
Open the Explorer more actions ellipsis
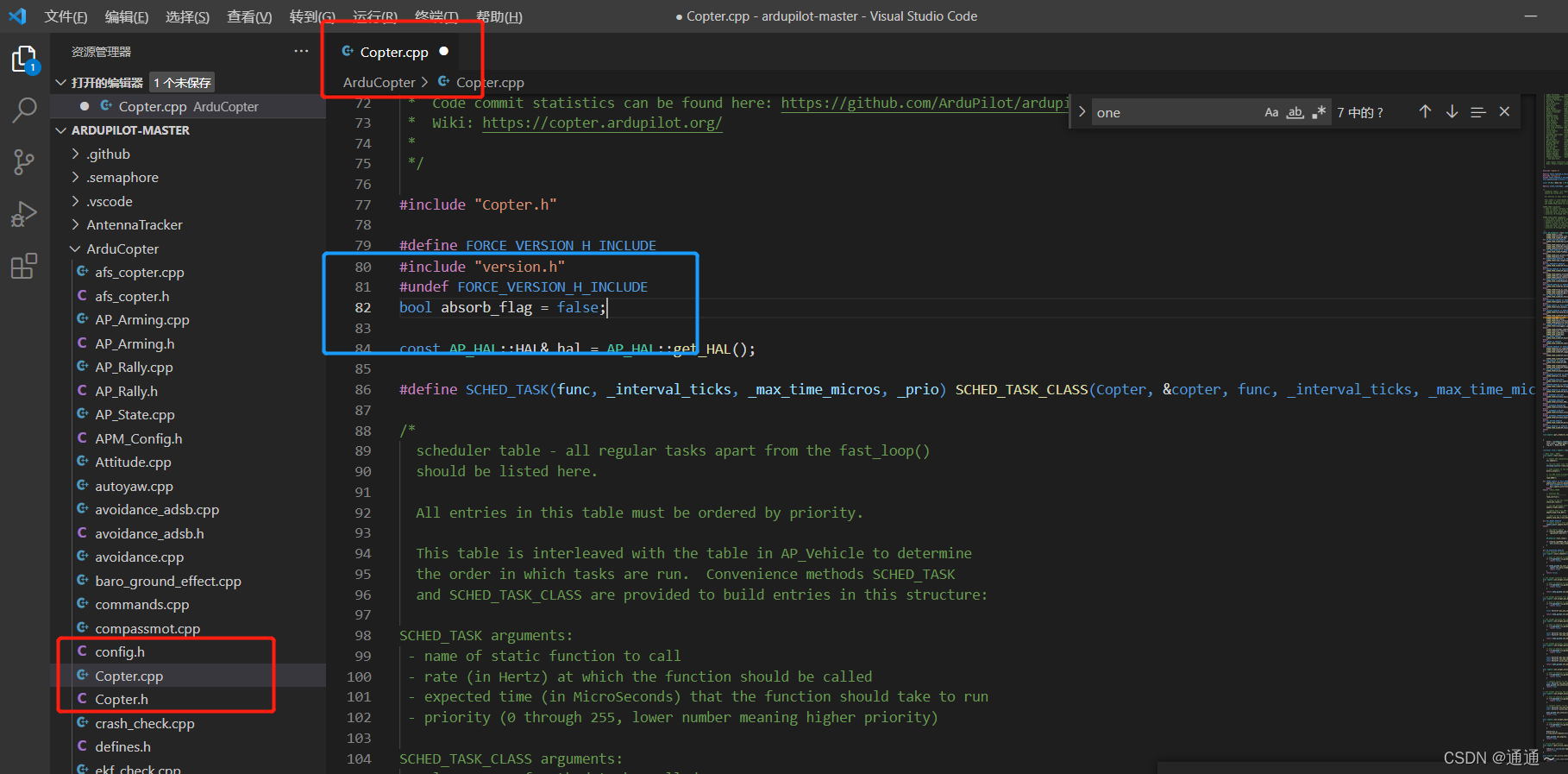tap(301, 52)
